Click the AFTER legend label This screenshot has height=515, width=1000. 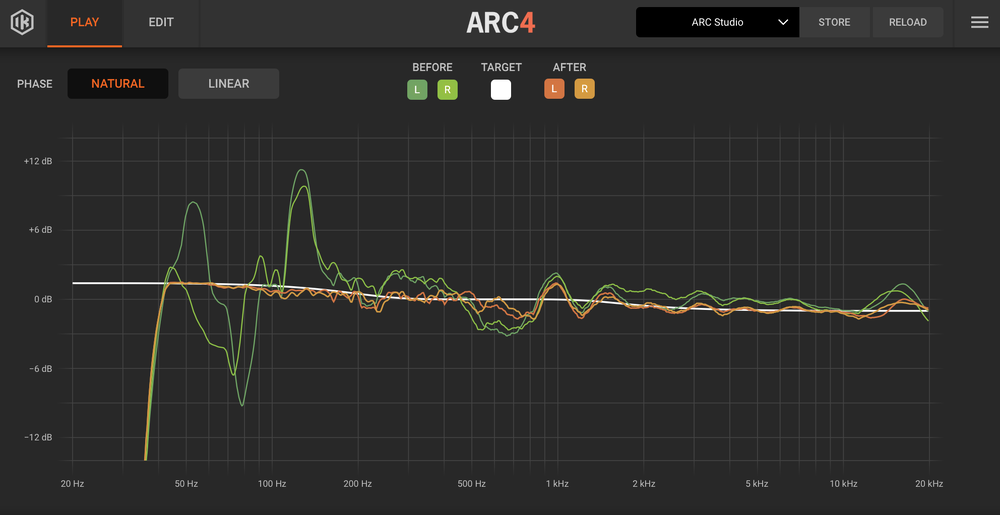(x=570, y=67)
